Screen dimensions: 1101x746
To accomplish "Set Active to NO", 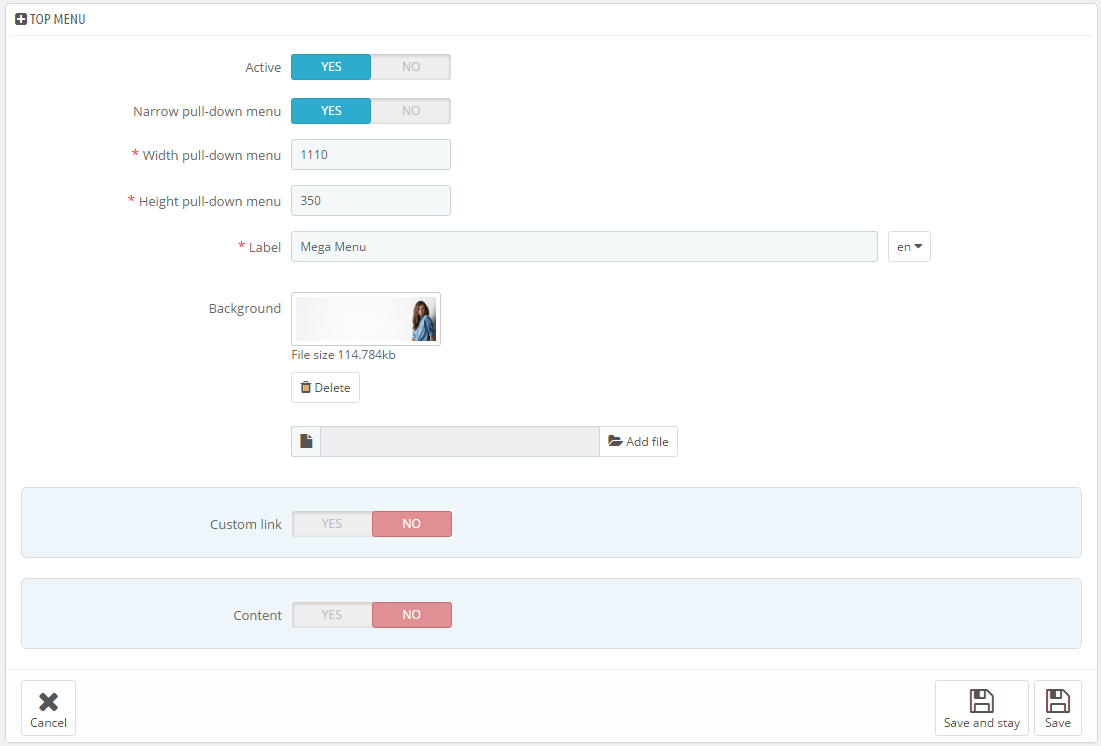I will (411, 67).
